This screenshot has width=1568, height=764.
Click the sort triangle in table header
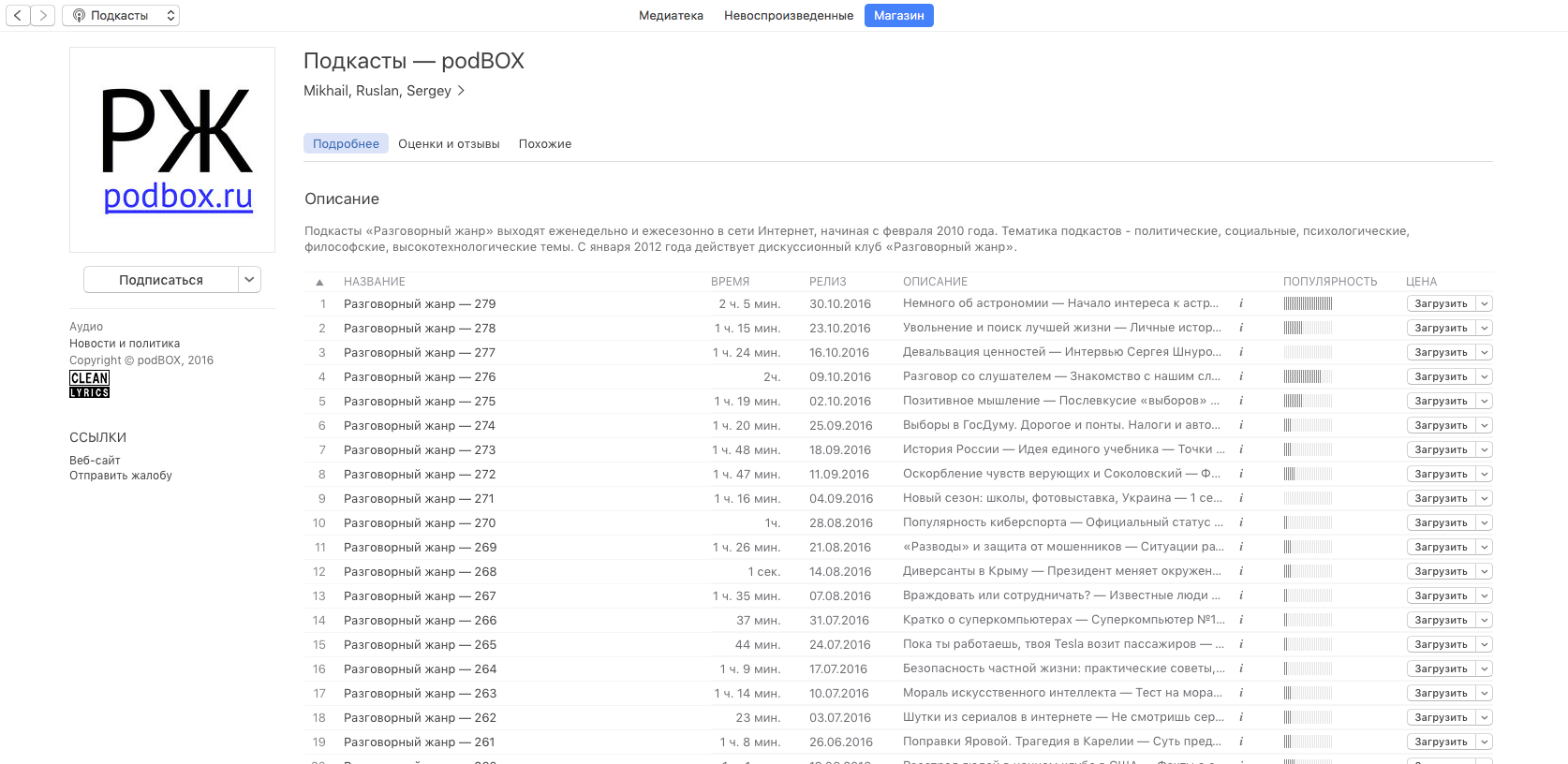[x=319, y=282]
